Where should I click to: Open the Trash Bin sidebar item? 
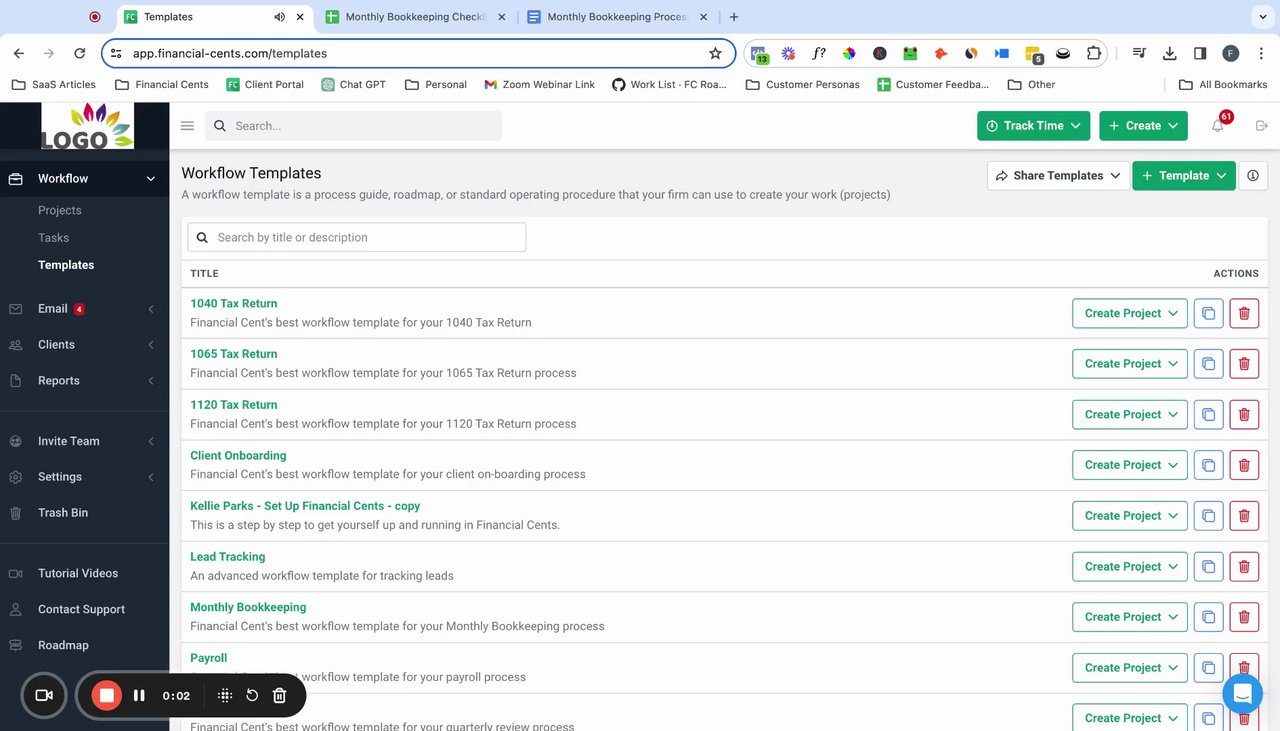pyautogui.click(x=63, y=513)
